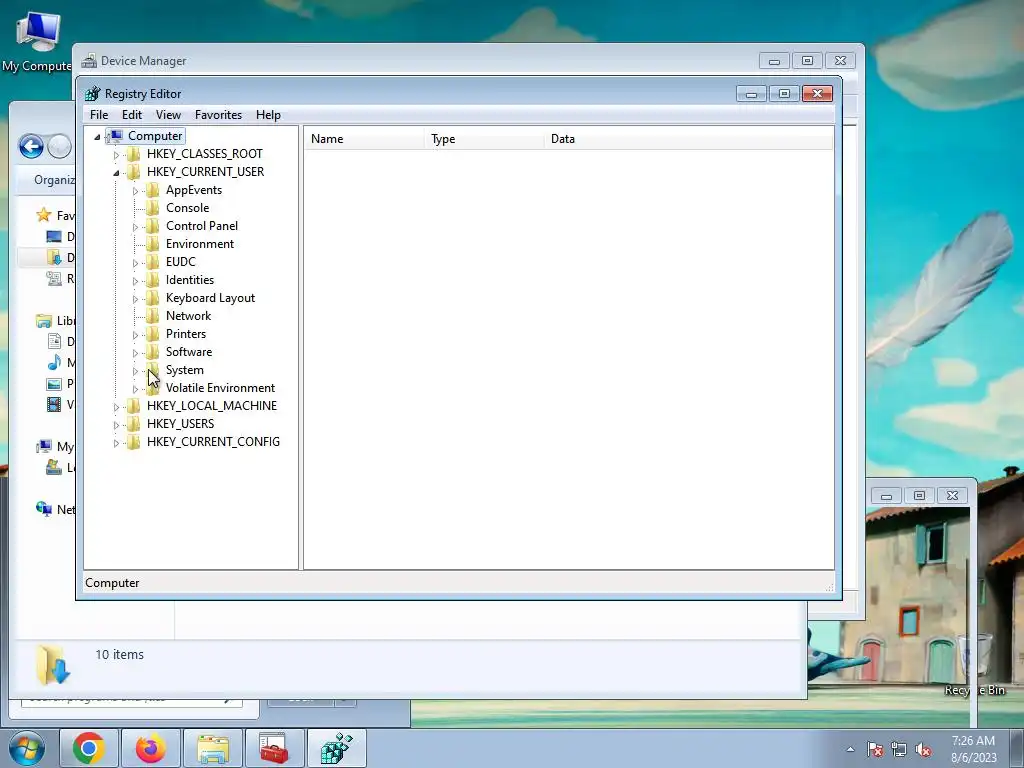Screen dimensions: 1024x768
Task: Expand the Control Panel key
Action: pyautogui.click(x=135, y=227)
